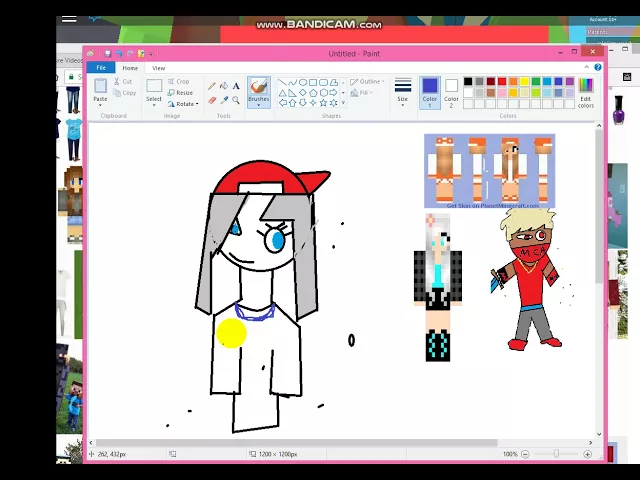This screenshot has height=480, width=640.
Task: Open the shape Outline dropdown
Action: 367,82
